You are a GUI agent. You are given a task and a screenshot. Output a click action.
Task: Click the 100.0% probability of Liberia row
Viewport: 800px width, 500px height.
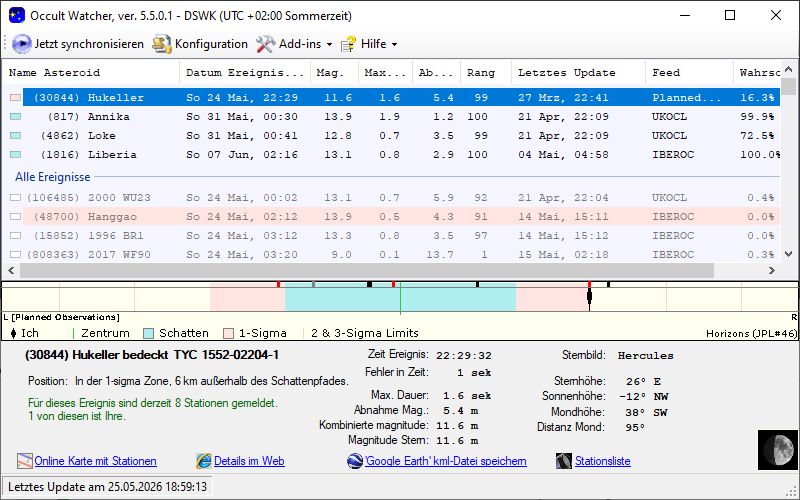tap(760, 155)
